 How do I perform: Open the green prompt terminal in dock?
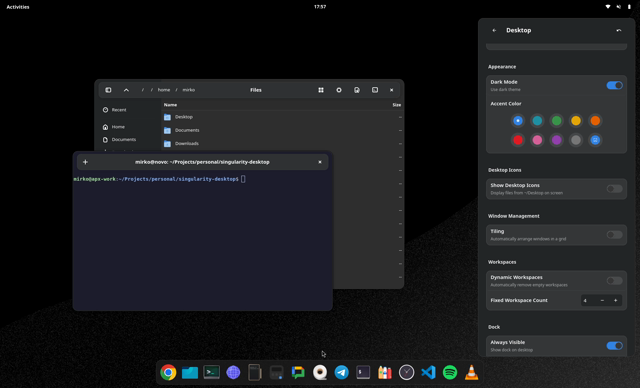(211, 372)
